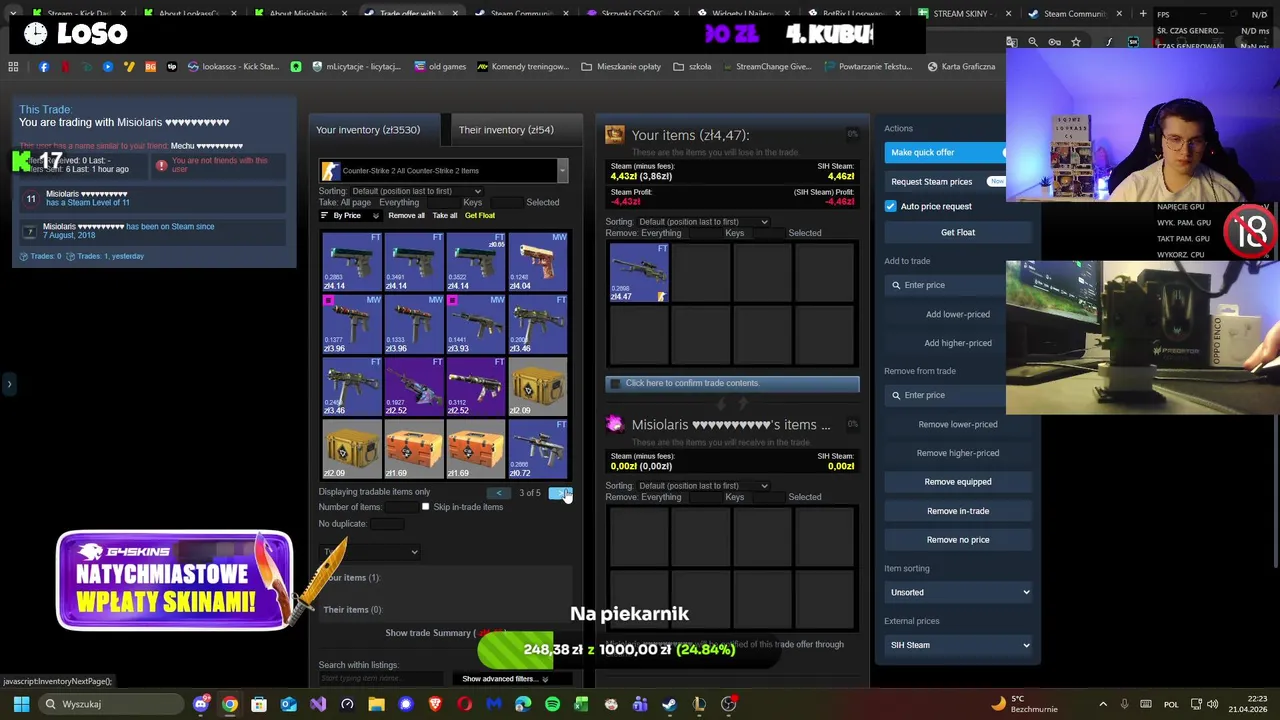Open Microsoft Store from the taskbar
This screenshot has height=720, width=1280.
pos(259,704)
